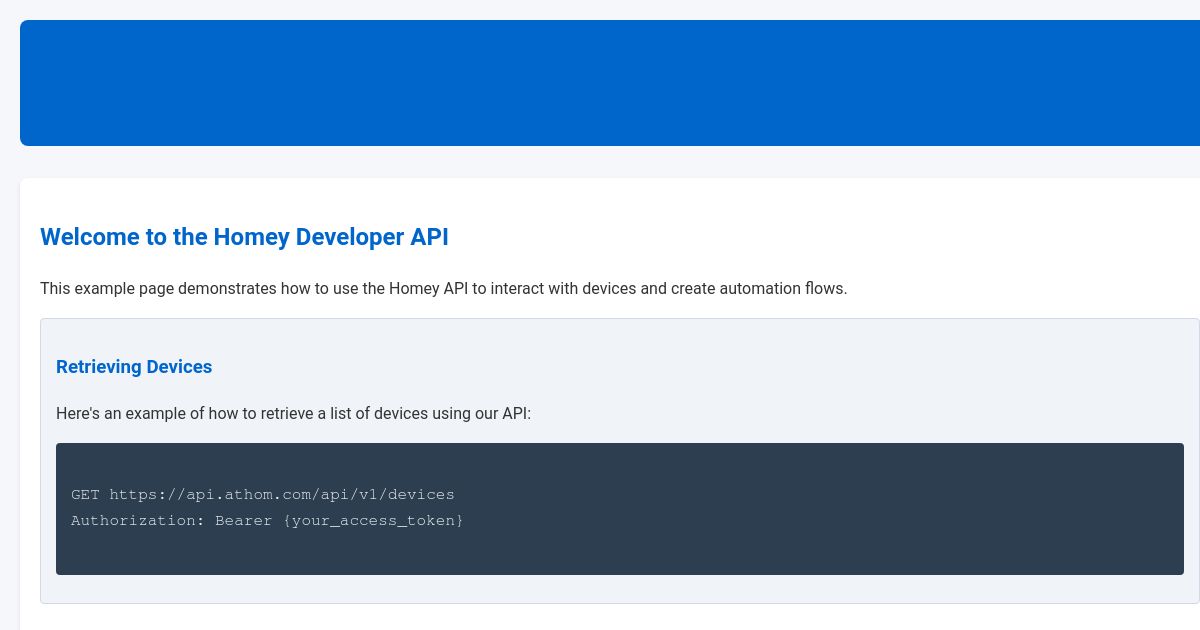Click the sentence introducing the device list example
Viewport: 1200px width, 630px height.
point(293,413)
